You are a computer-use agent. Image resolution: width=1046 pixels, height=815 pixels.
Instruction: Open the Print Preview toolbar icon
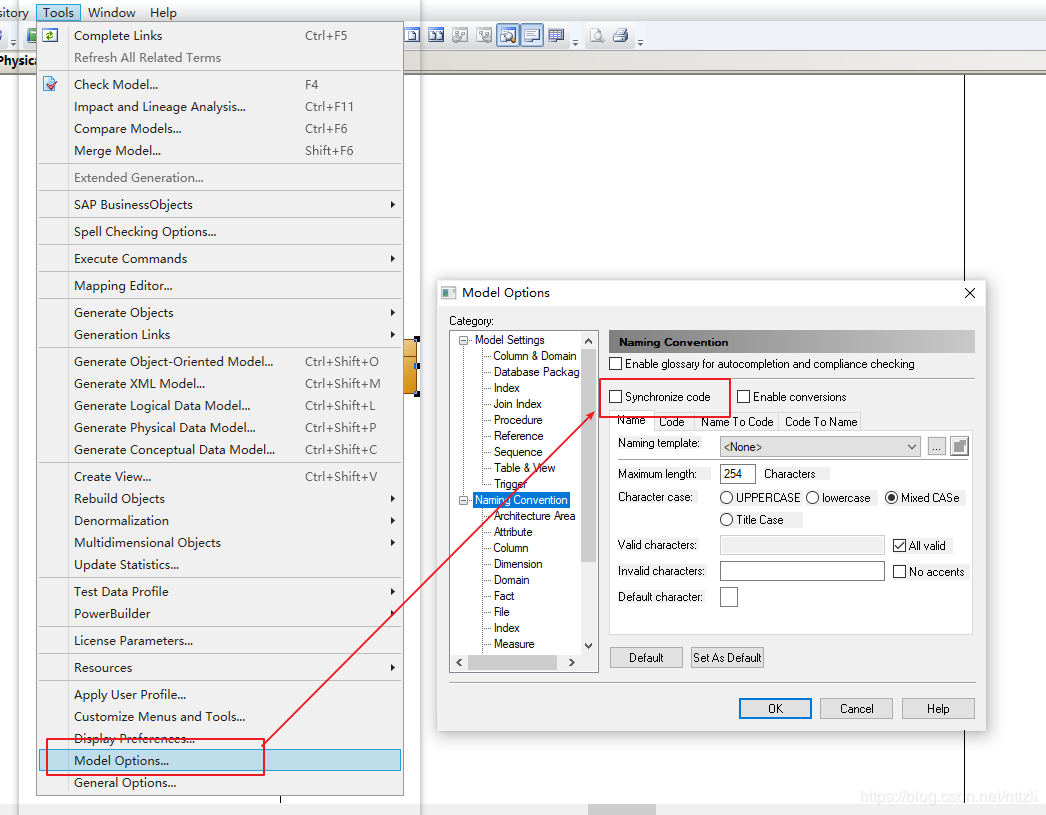[598, 34]
